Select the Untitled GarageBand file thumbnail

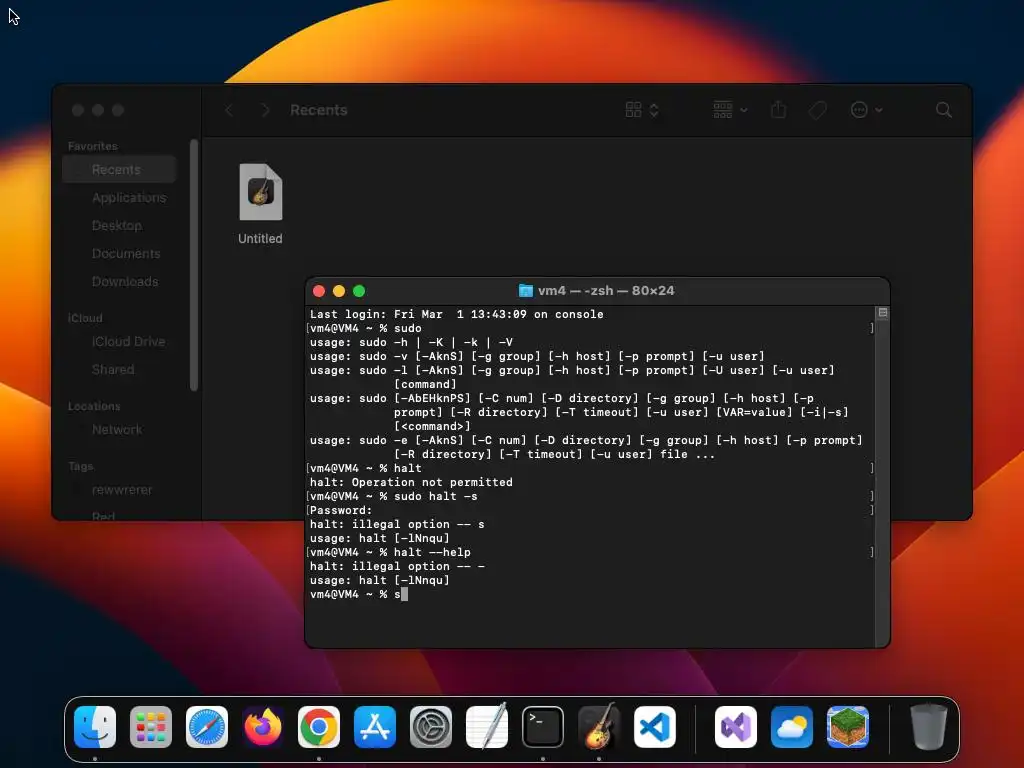tap(261, 192)
